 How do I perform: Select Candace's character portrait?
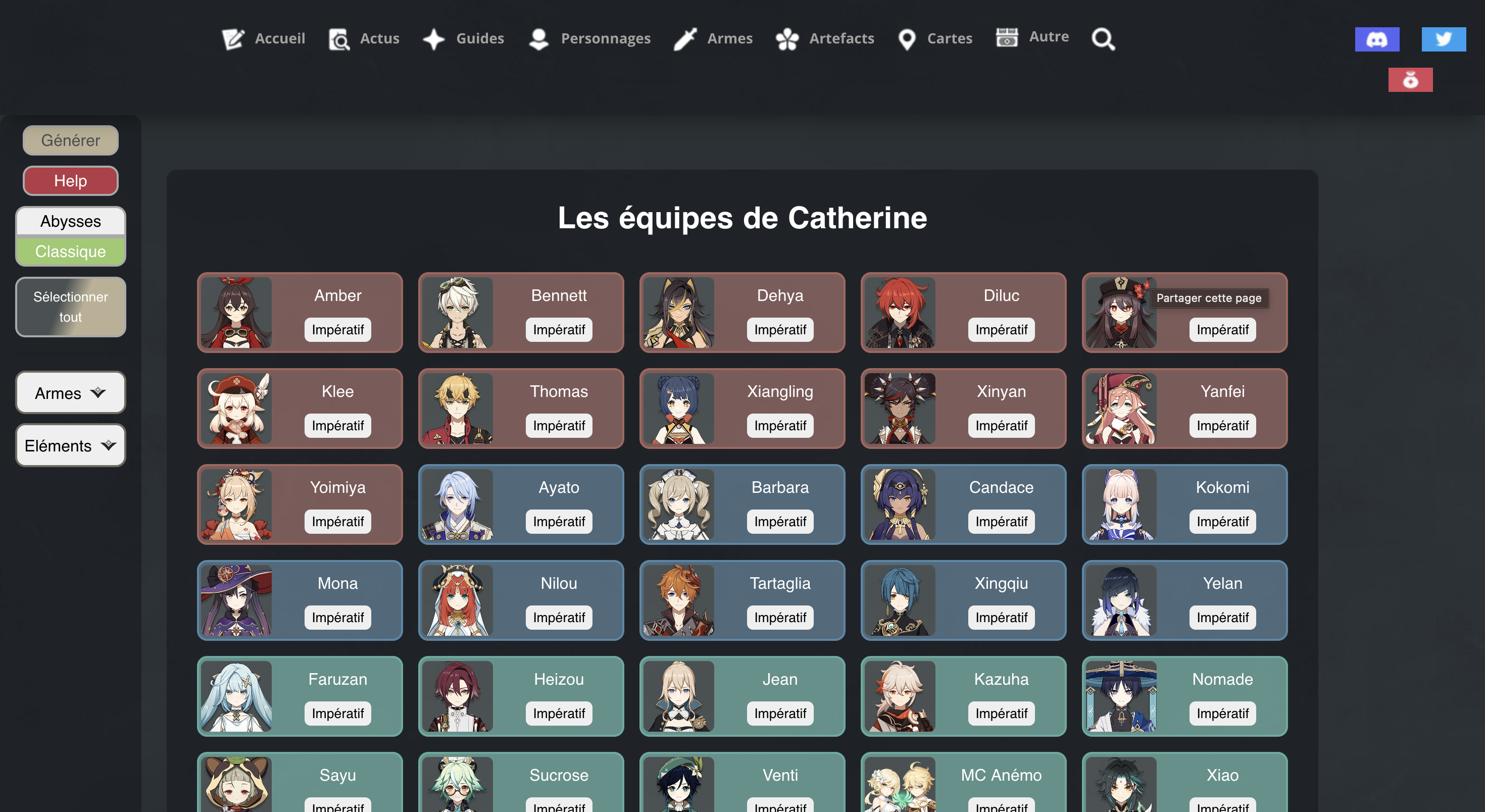900,504
